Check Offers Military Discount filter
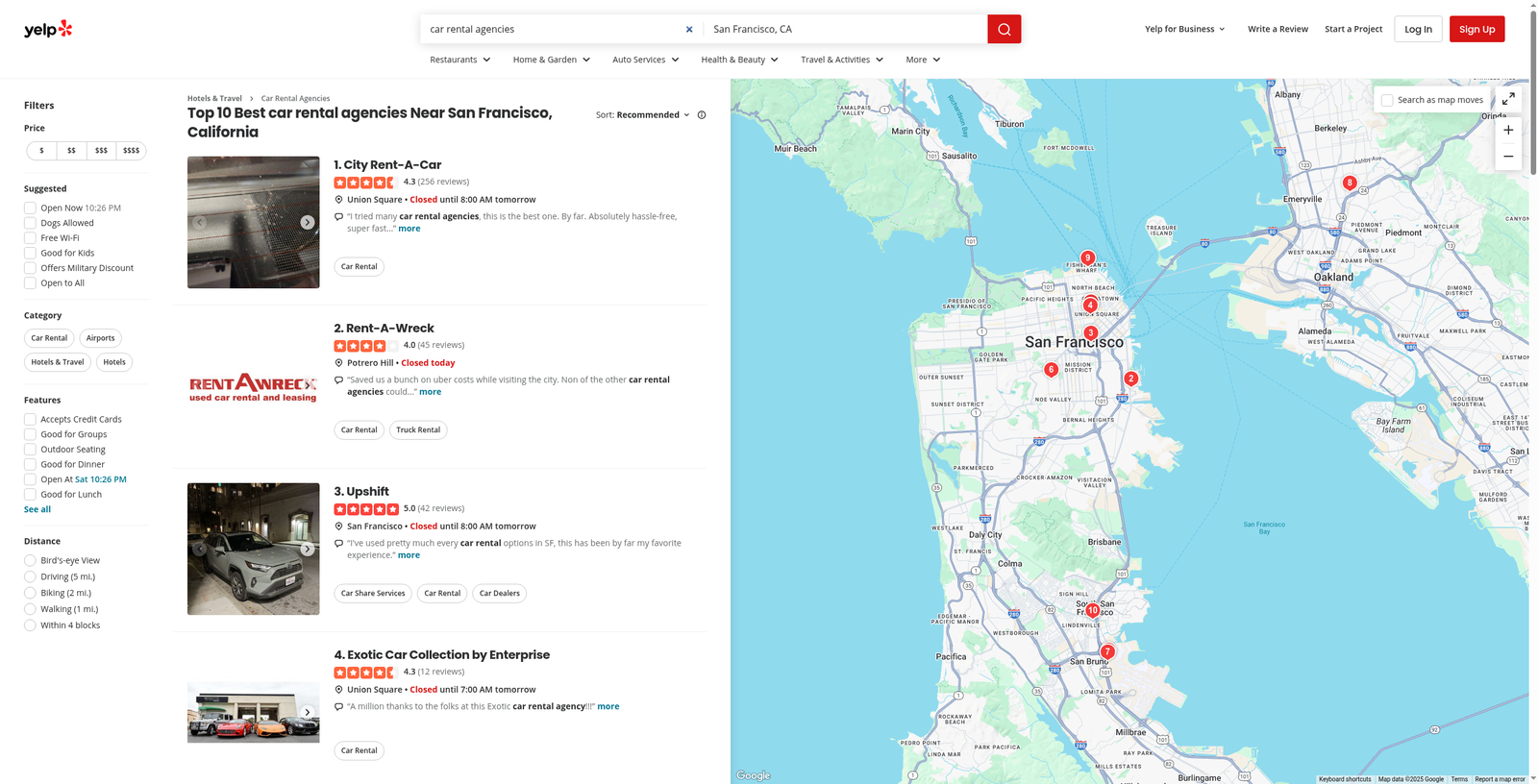Viewport: 1538px width, 784px height. [30, 268]
